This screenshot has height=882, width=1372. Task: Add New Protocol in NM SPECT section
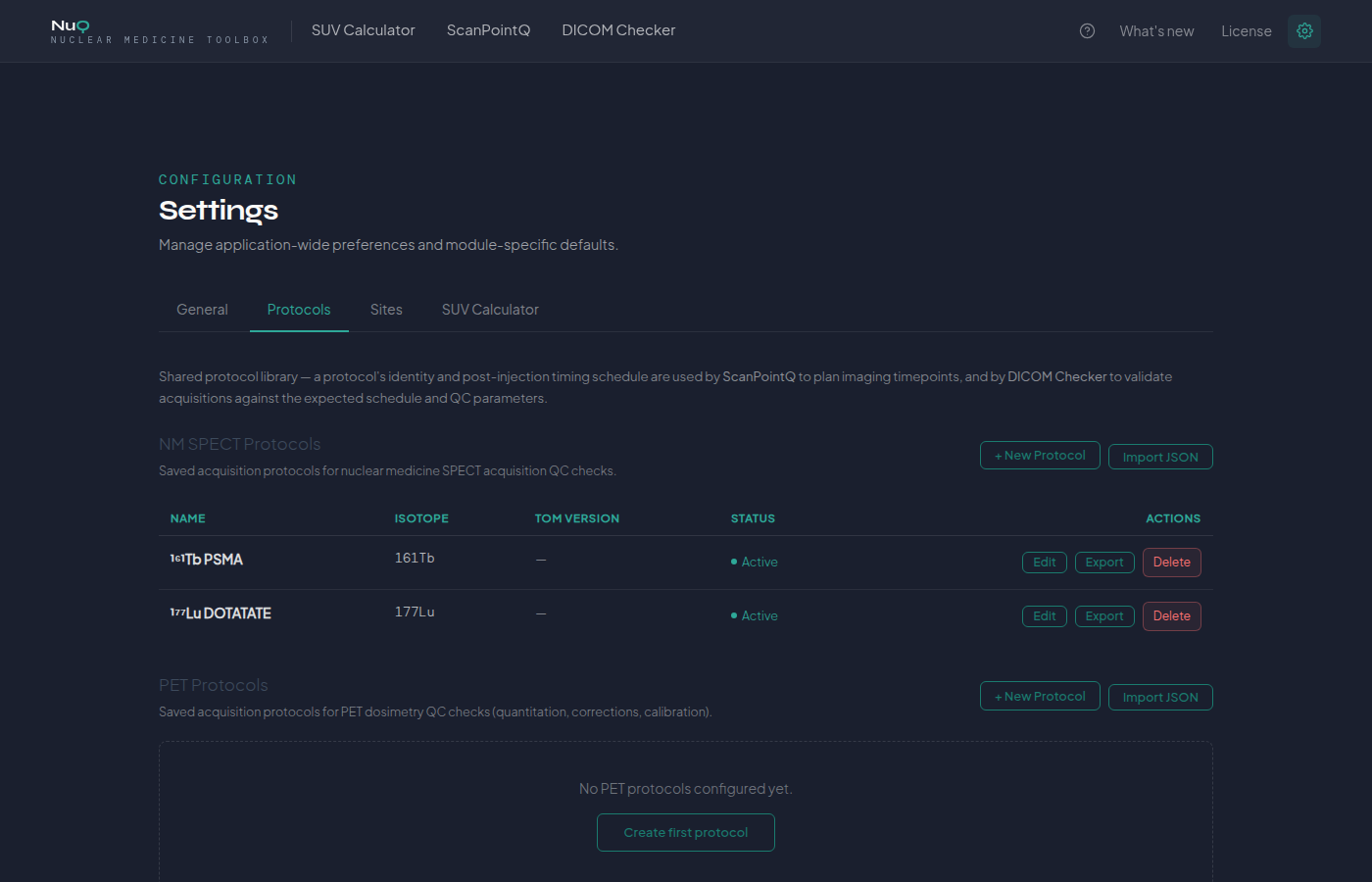pos(1040,456)
